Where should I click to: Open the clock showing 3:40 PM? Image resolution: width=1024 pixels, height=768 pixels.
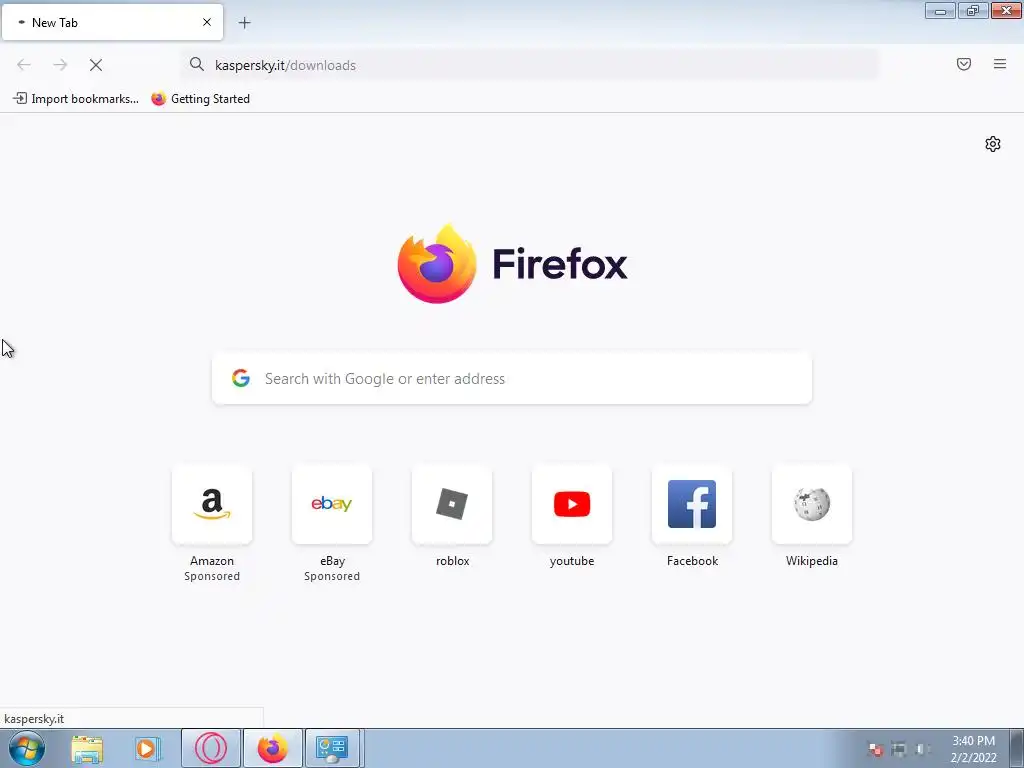[x=974, y=749]
